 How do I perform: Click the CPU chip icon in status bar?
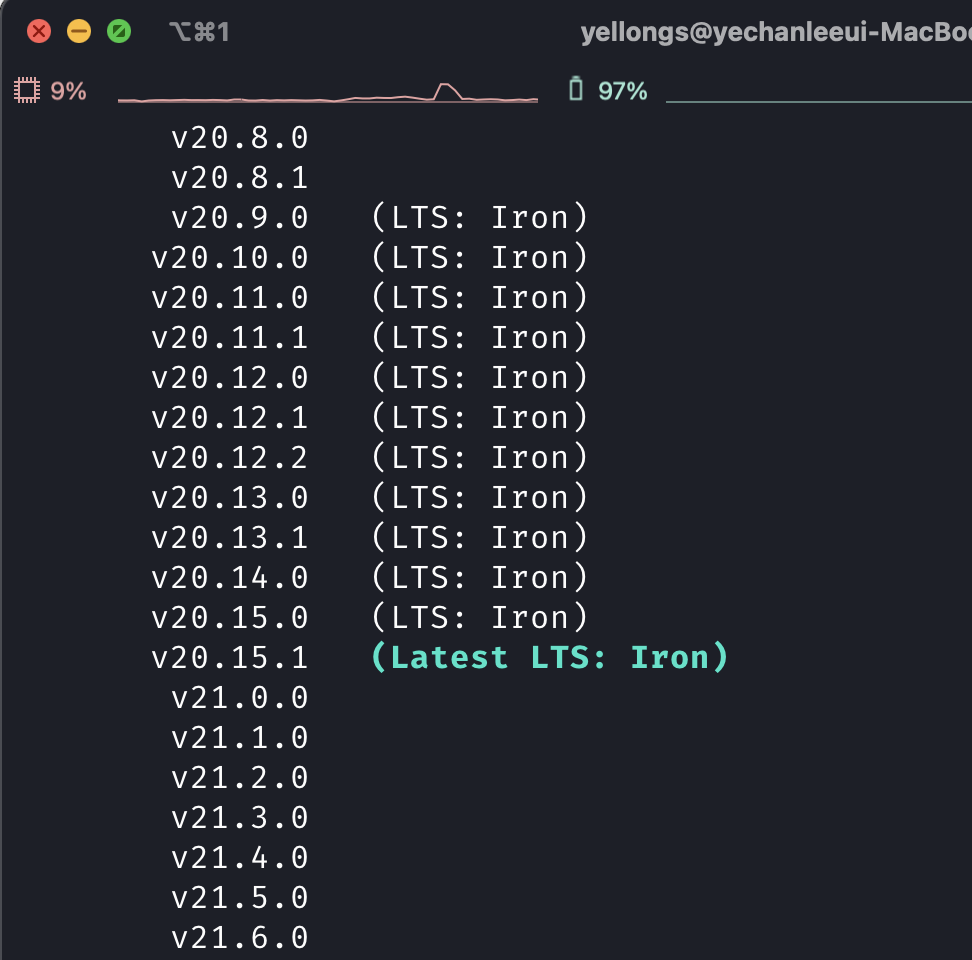pyautogui.click(x=27, y=90)
